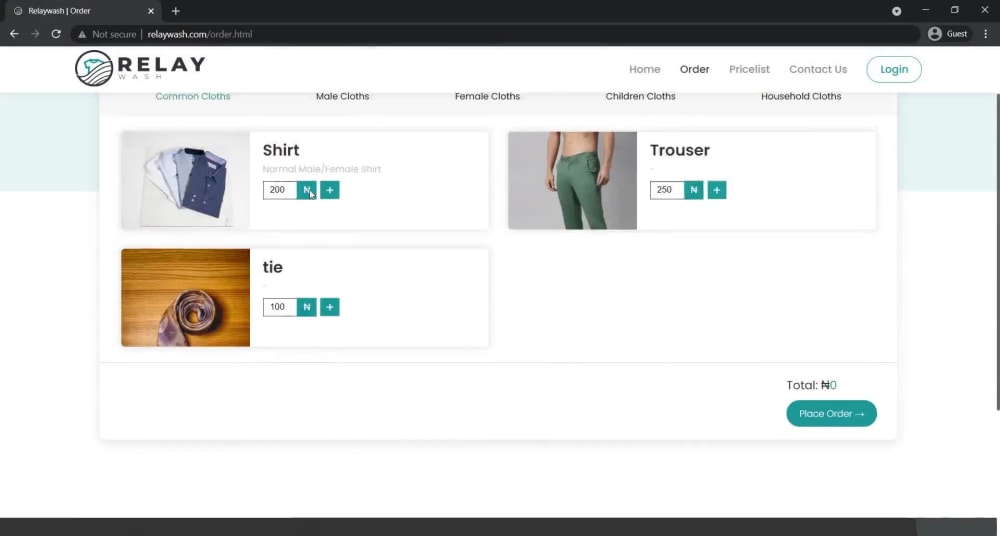Open Chrome's three-dot menu

point(986,34)
